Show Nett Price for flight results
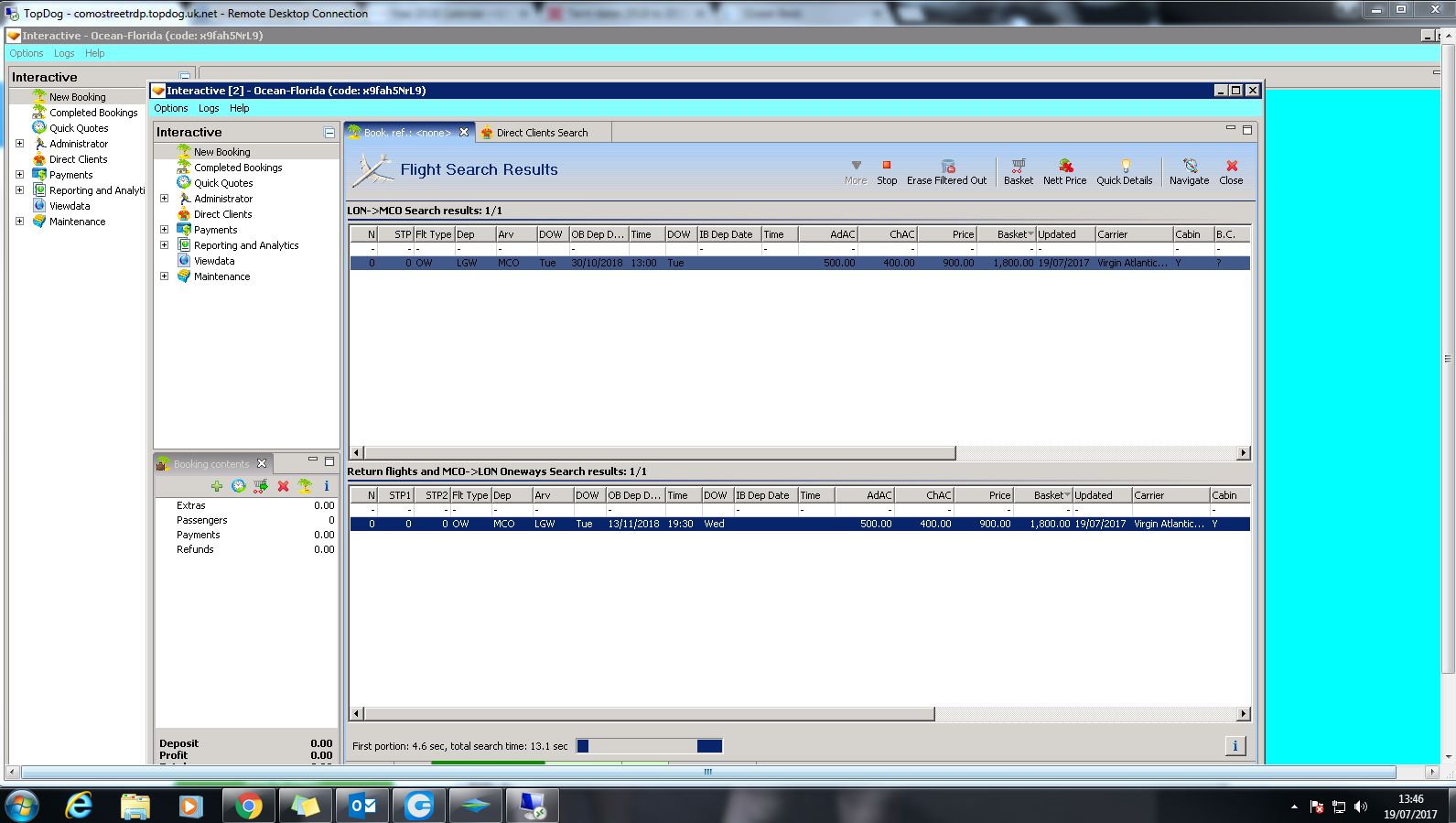1456x823 pixels. pos(1065,172)
